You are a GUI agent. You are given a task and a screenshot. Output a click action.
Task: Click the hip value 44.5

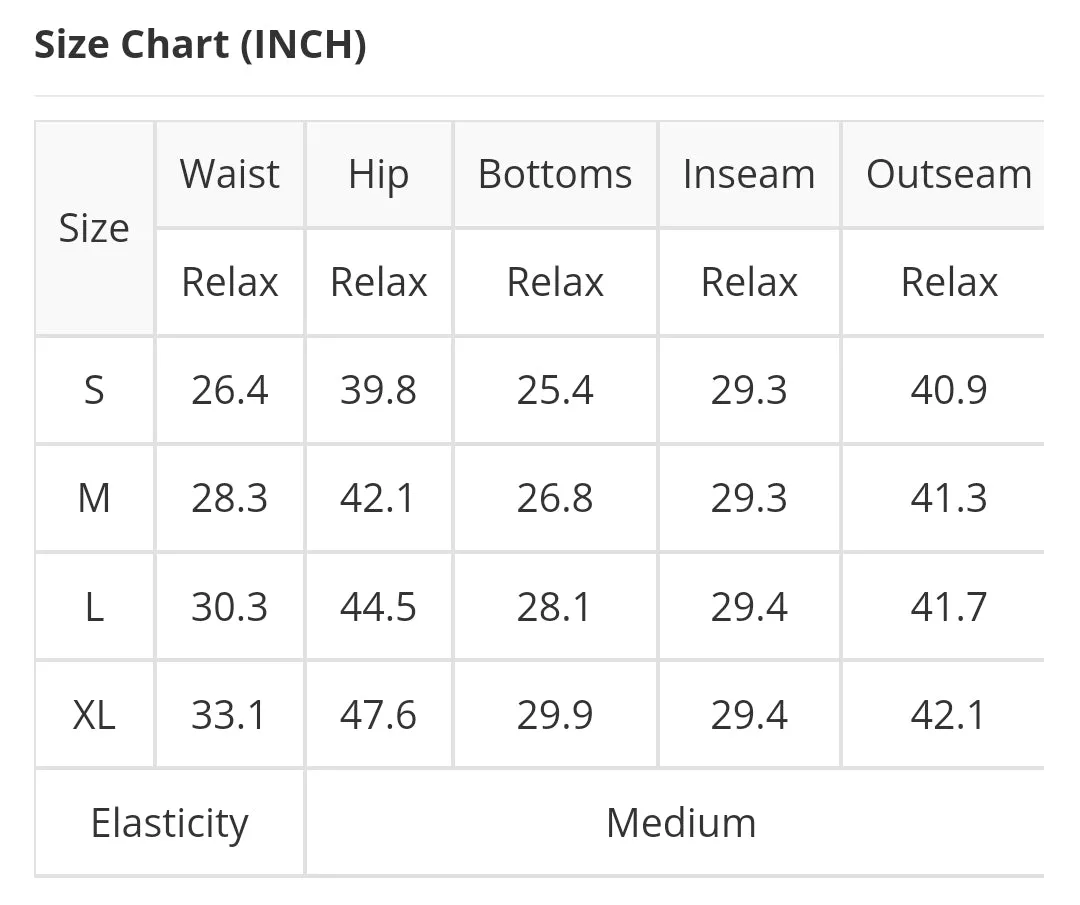[x=378, y=607]
